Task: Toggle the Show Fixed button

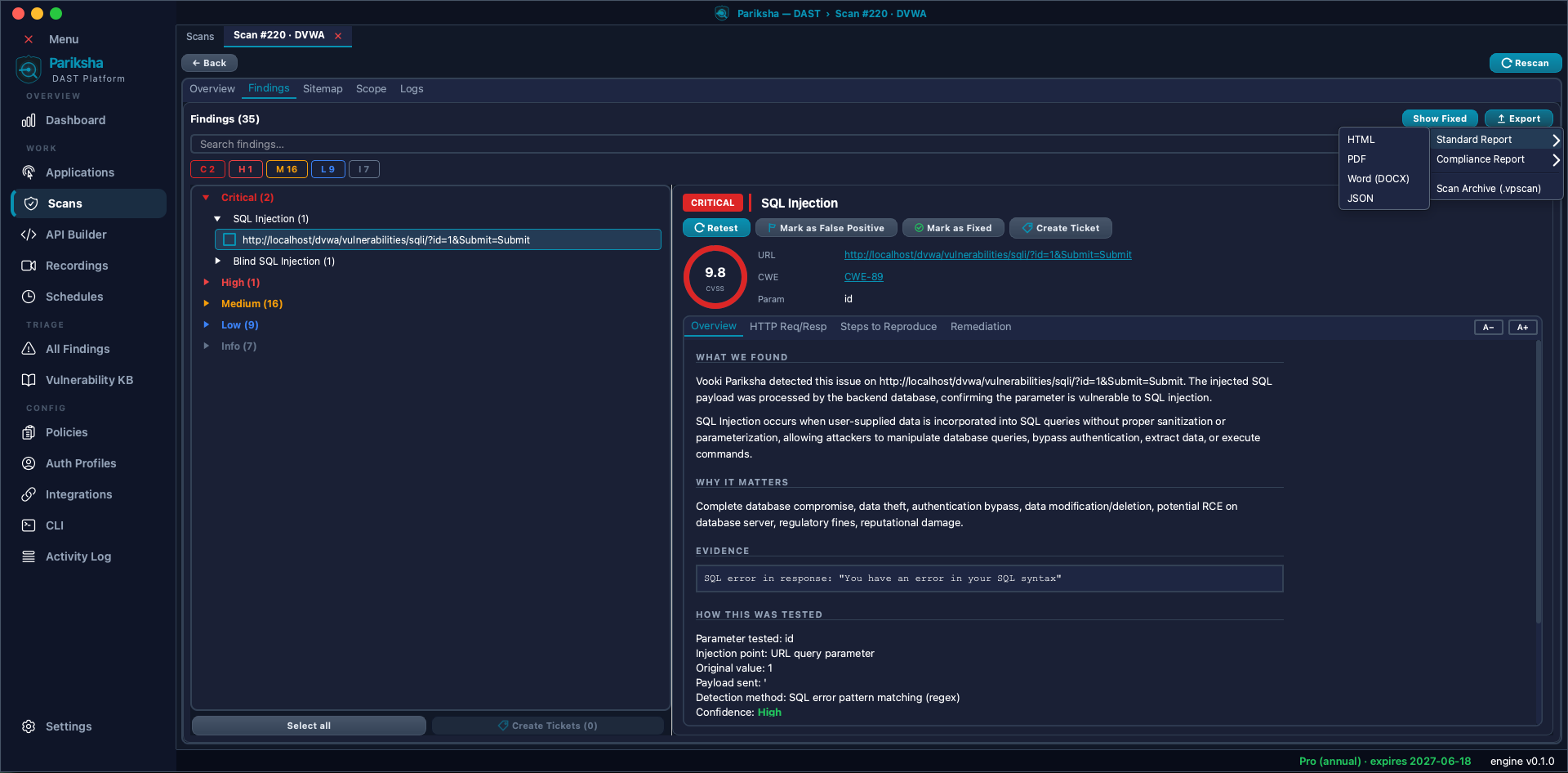Action: [x=1440, y=118]
